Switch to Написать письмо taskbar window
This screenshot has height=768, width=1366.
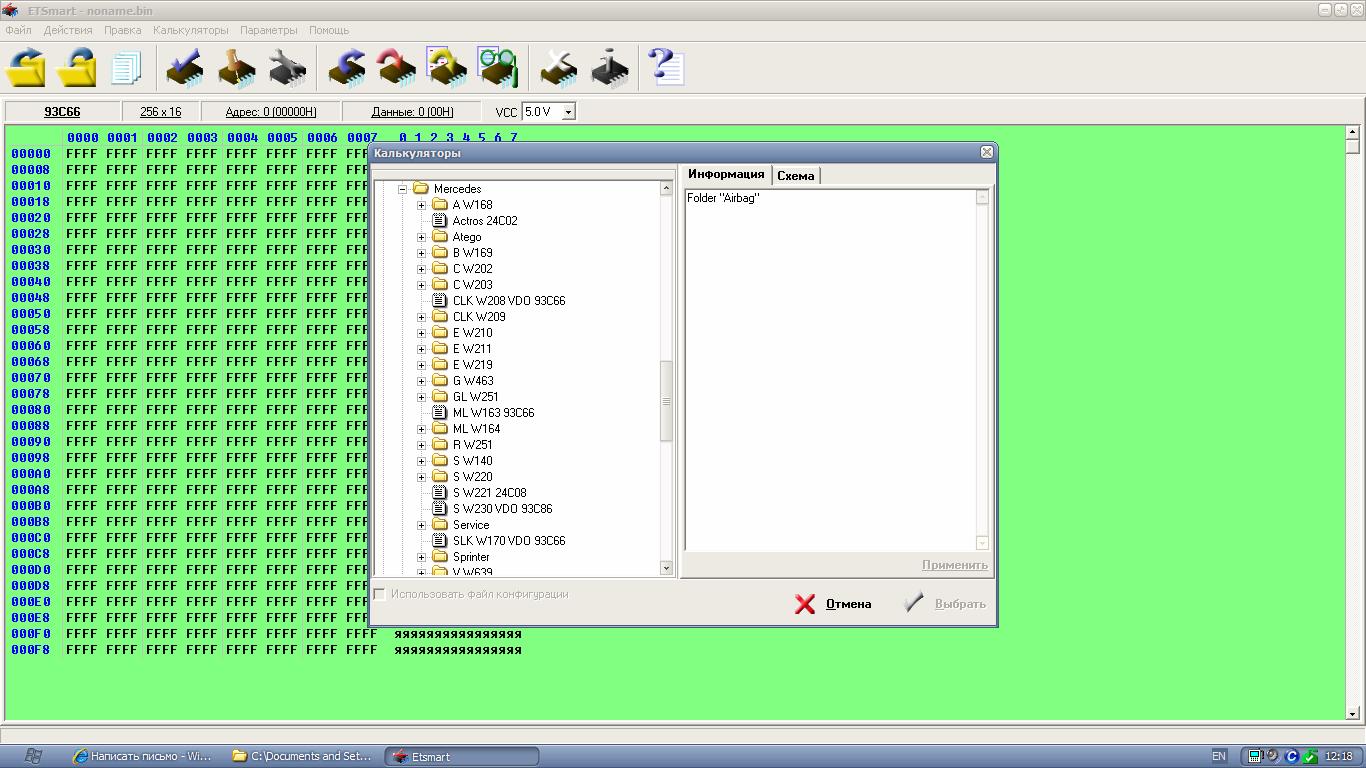[142, 756]
